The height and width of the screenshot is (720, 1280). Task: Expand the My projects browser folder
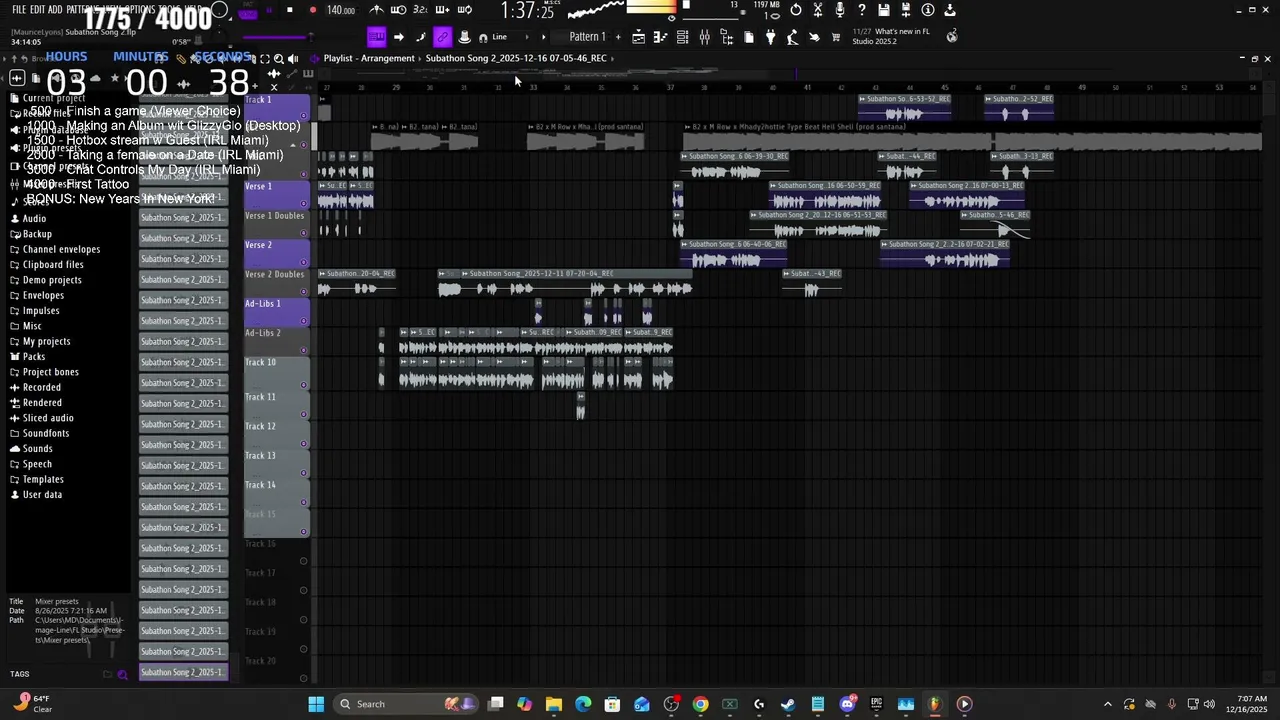pos(46,341)
